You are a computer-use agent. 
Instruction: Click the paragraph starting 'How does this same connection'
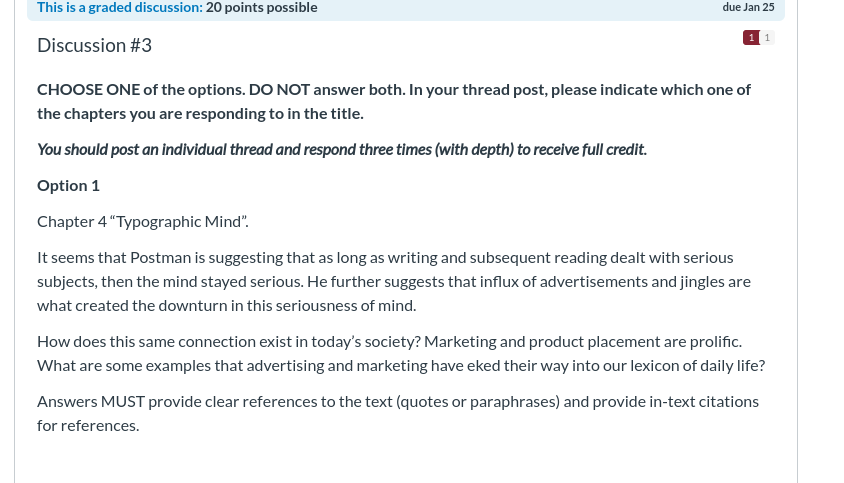[401, 354]
